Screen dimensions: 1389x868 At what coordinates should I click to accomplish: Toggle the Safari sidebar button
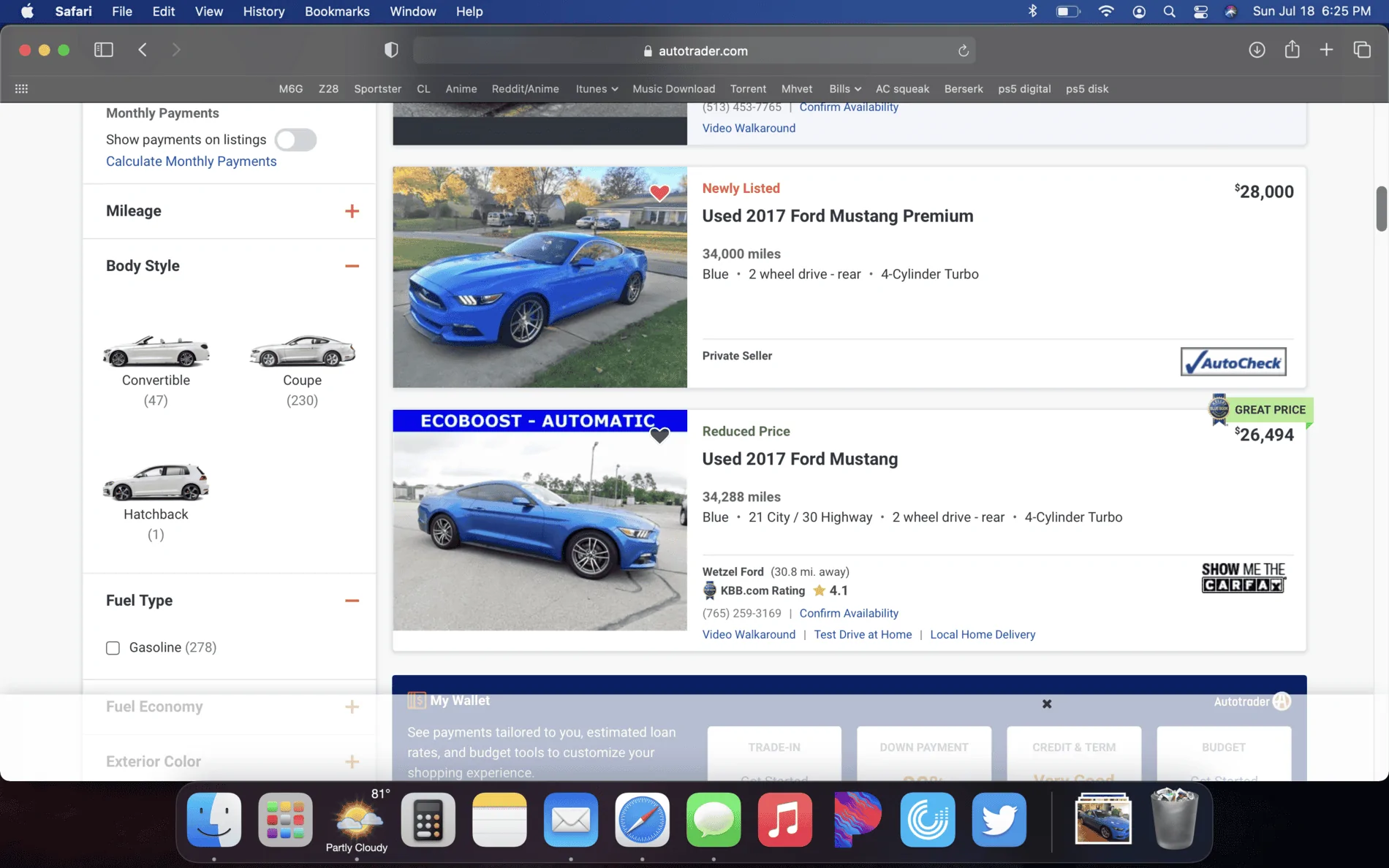[x=104, y=50]
